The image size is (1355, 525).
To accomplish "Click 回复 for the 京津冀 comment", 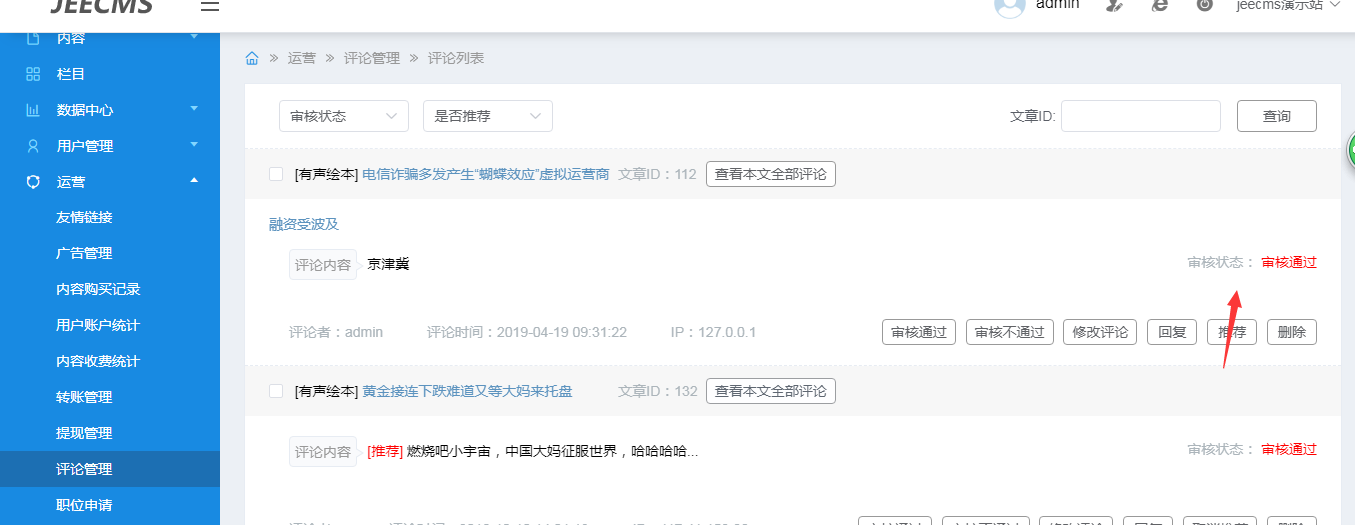I will tap(1172, 332).
